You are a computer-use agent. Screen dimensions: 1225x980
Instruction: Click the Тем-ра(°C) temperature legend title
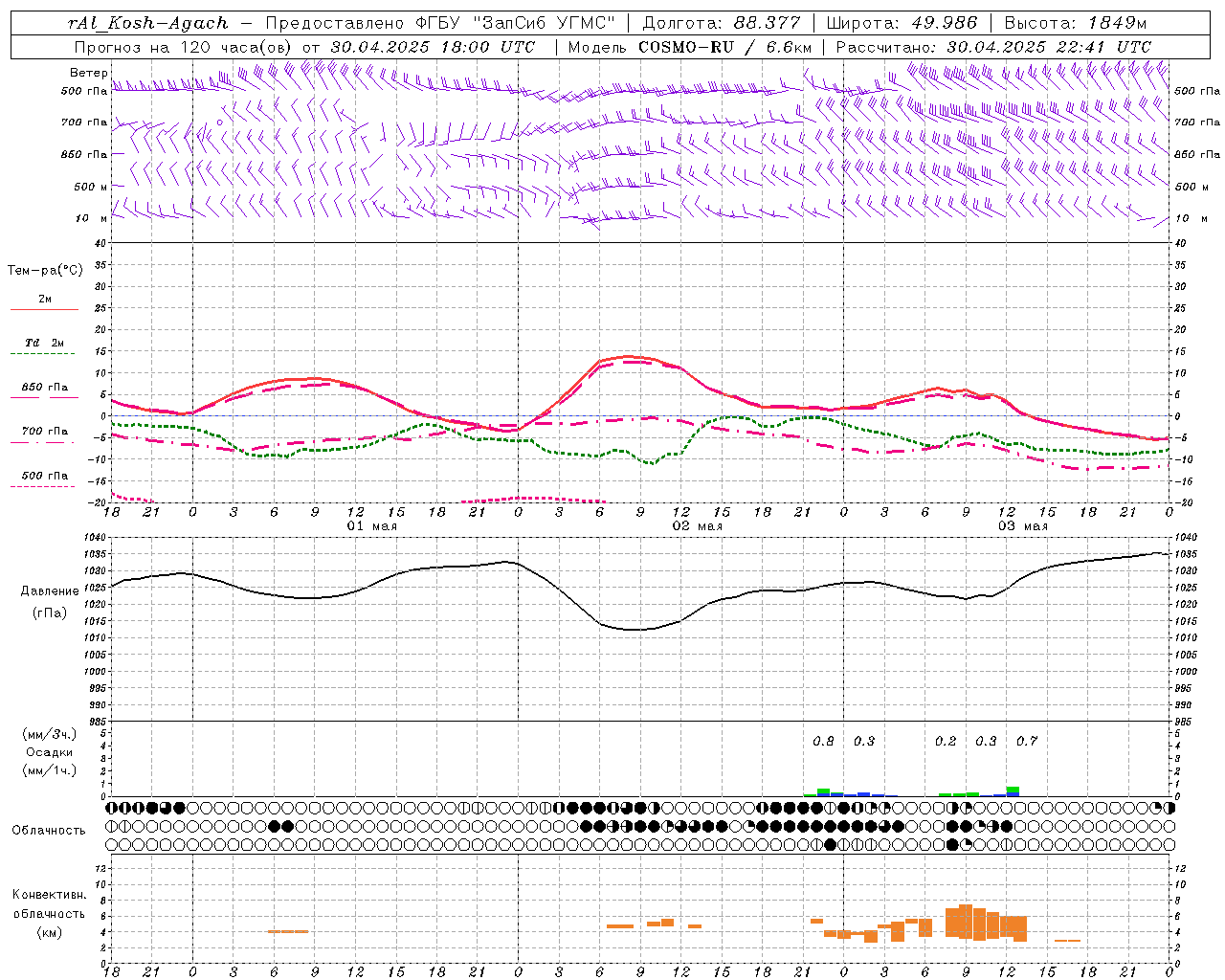pos(45,271)
